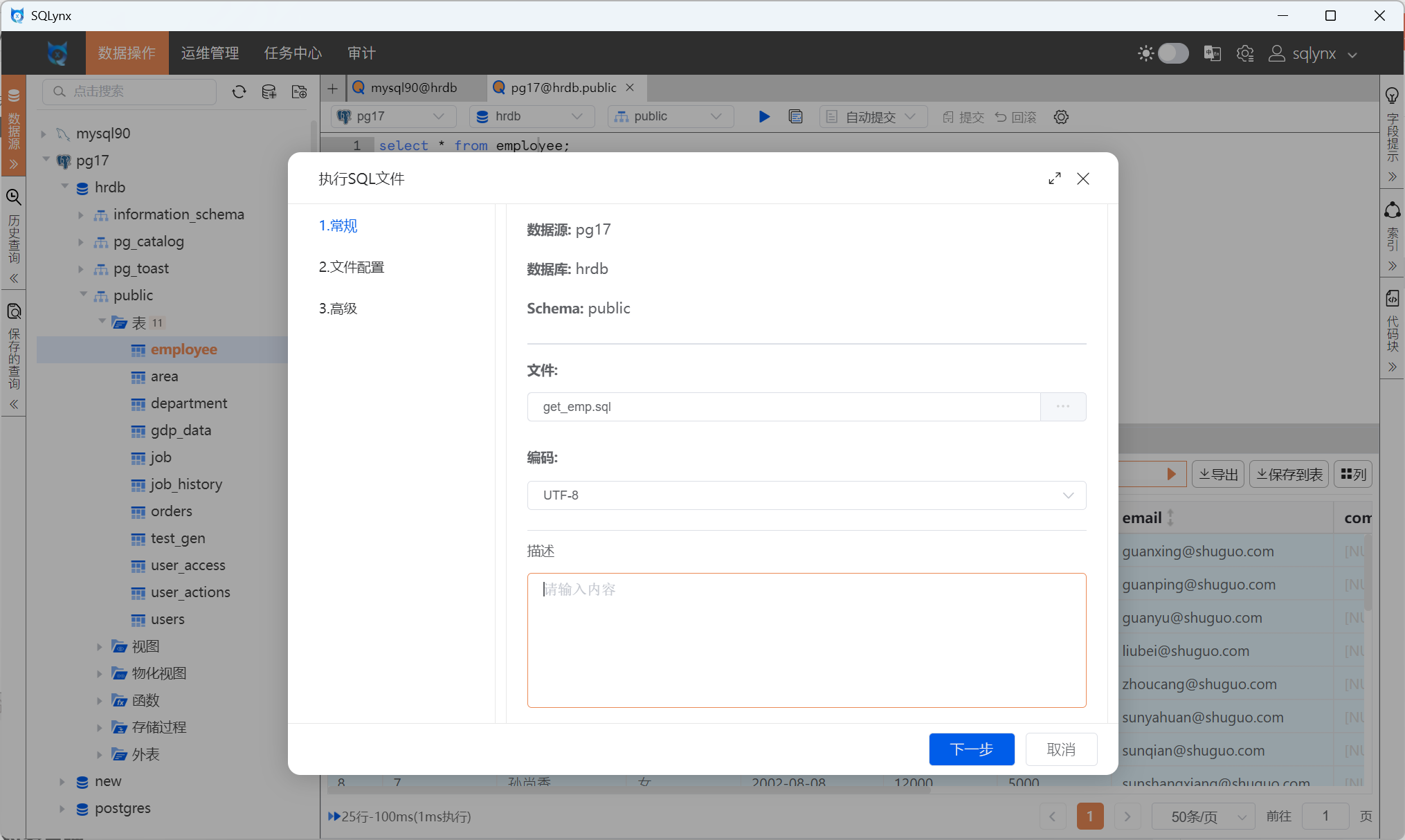The image size is (1405, 840).
Task: Toggle the light/dark theme switch
Action: [1172, 53]
